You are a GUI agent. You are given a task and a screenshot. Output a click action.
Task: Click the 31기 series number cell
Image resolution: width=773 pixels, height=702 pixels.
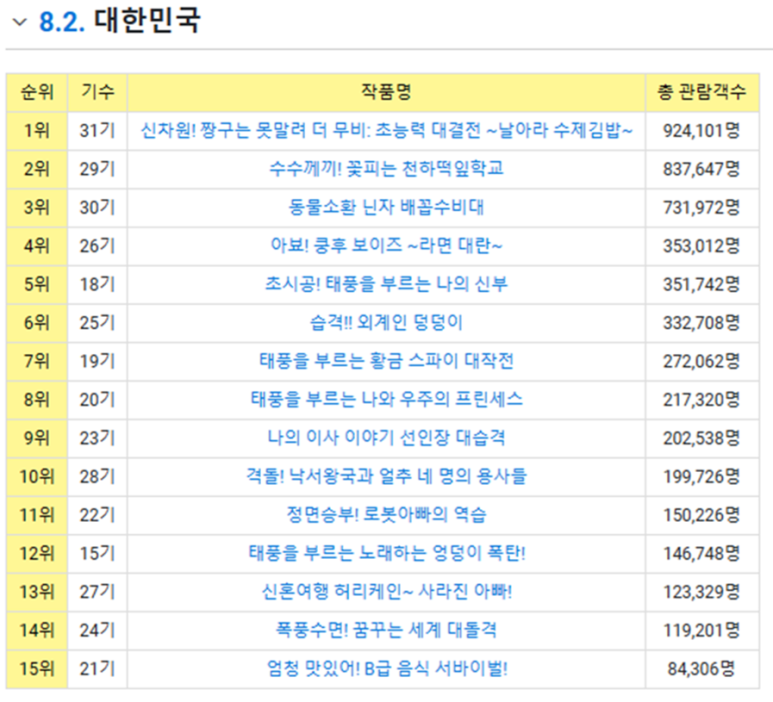click(x=97, y=131)
